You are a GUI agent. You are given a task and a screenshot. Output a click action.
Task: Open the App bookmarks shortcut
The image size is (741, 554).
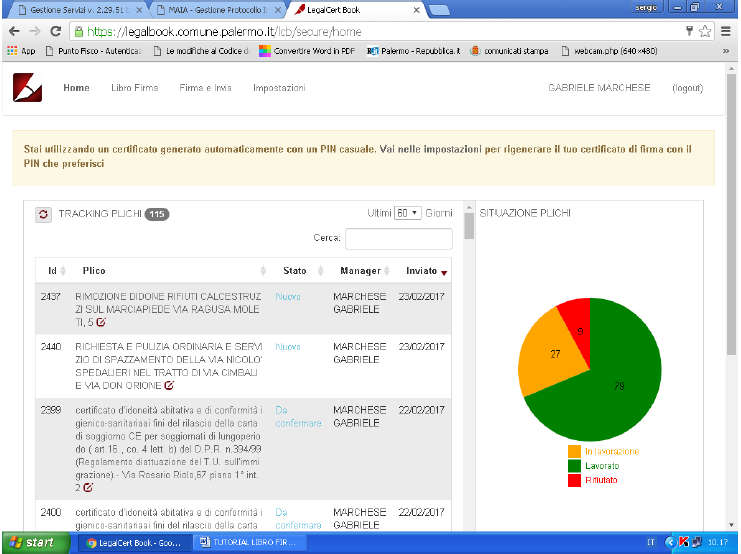click(x=21, y=51)
